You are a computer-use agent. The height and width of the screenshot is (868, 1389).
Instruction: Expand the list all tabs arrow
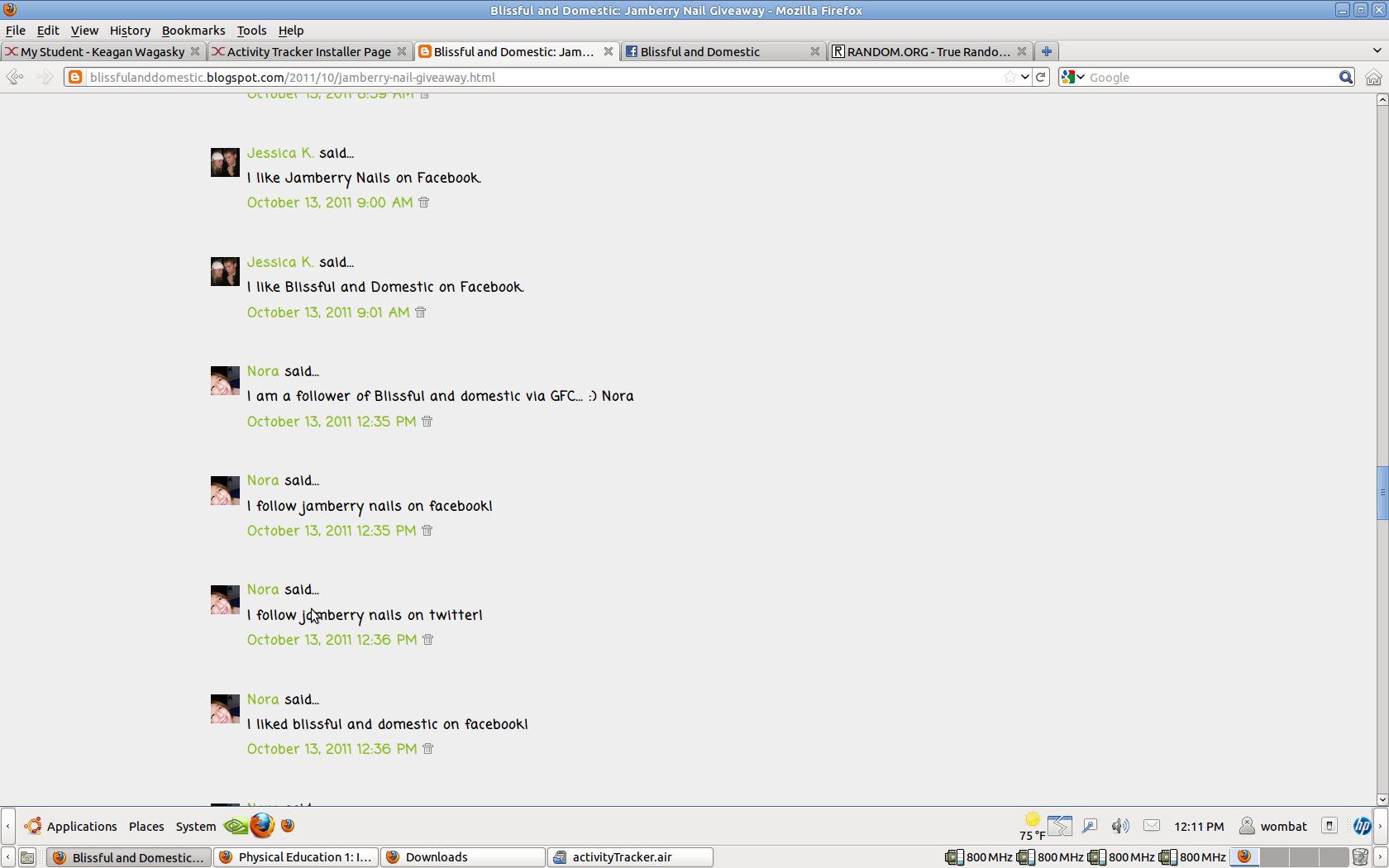pos(1377,51)
